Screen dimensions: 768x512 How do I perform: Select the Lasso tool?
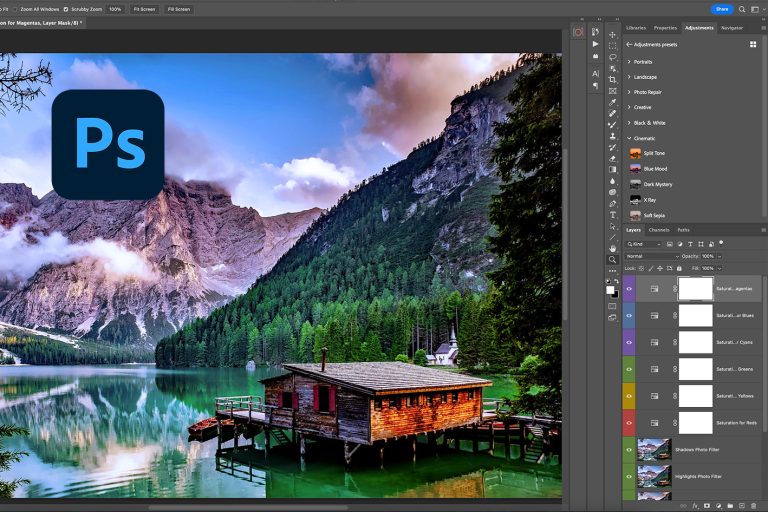click(x=612, y=57)
